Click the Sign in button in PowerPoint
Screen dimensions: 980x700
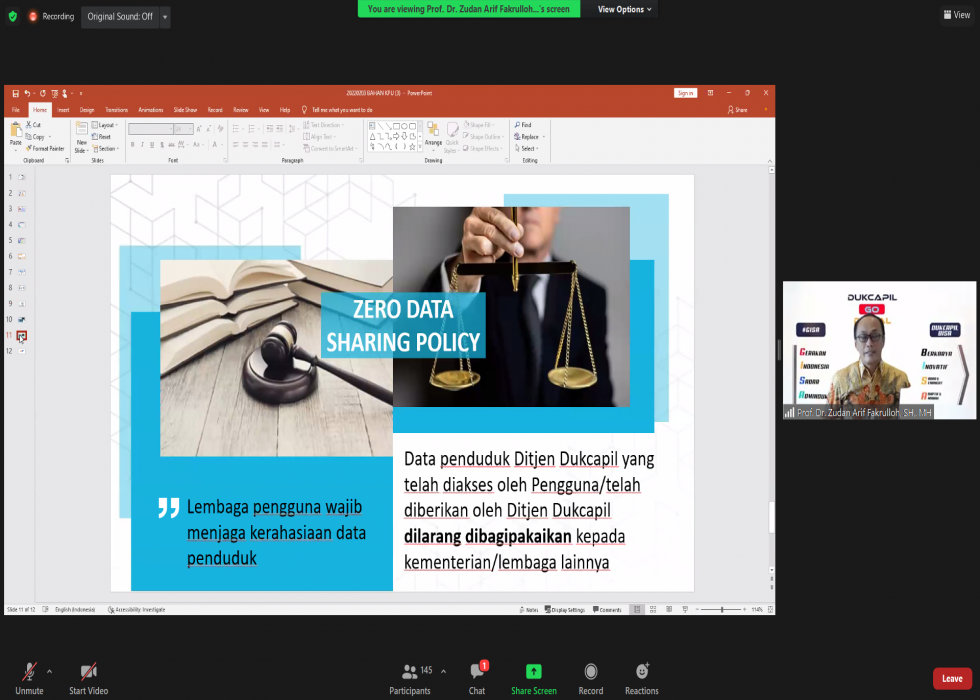[685, 93]
